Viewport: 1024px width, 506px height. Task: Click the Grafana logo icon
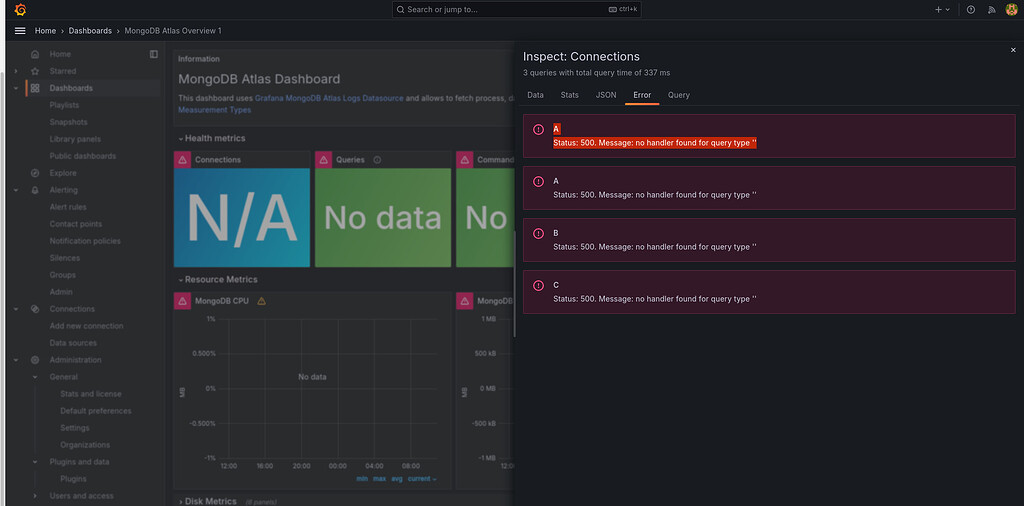(19, 10)
